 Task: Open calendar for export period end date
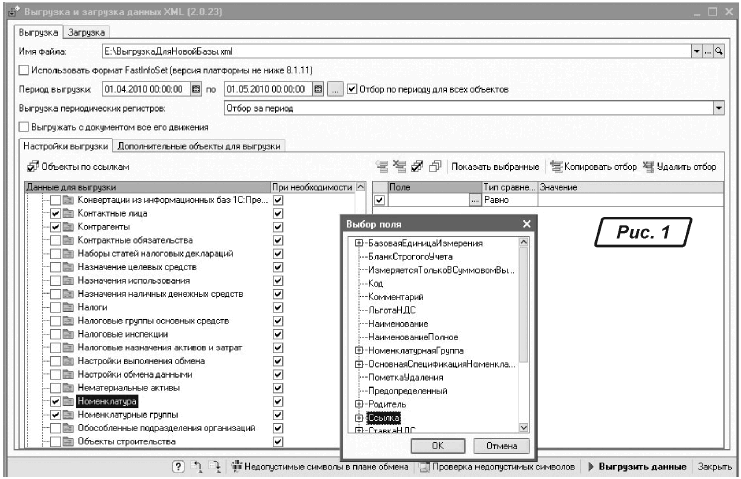(x=319, y=89)
